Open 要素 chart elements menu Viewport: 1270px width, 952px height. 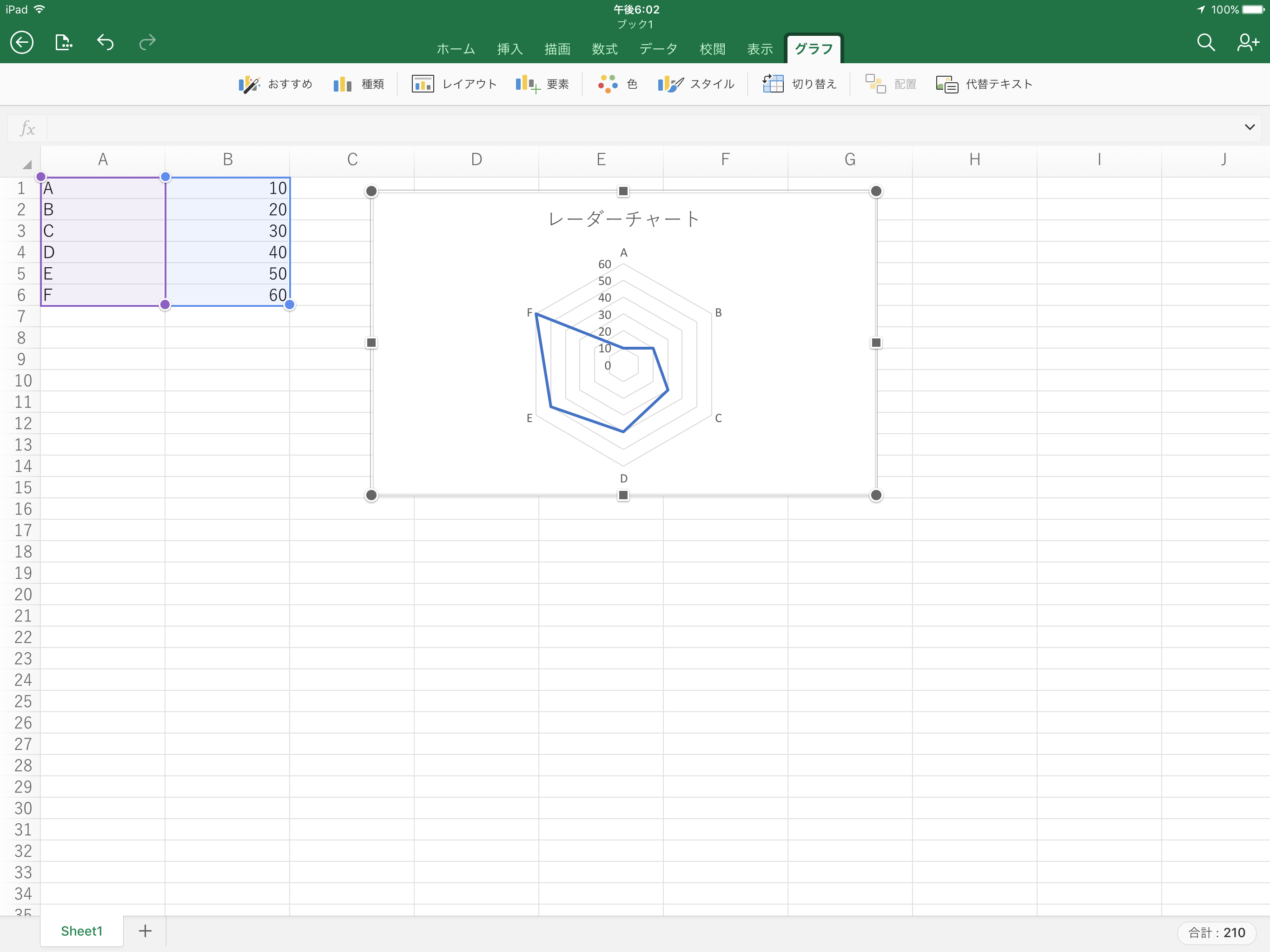542,85
